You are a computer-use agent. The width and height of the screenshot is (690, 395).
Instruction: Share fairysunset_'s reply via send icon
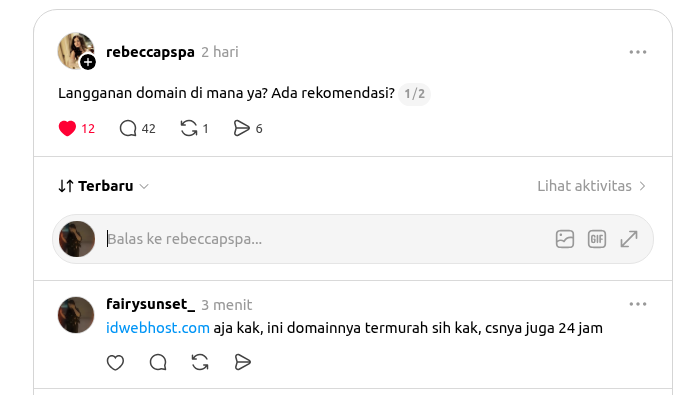(242, 362)
